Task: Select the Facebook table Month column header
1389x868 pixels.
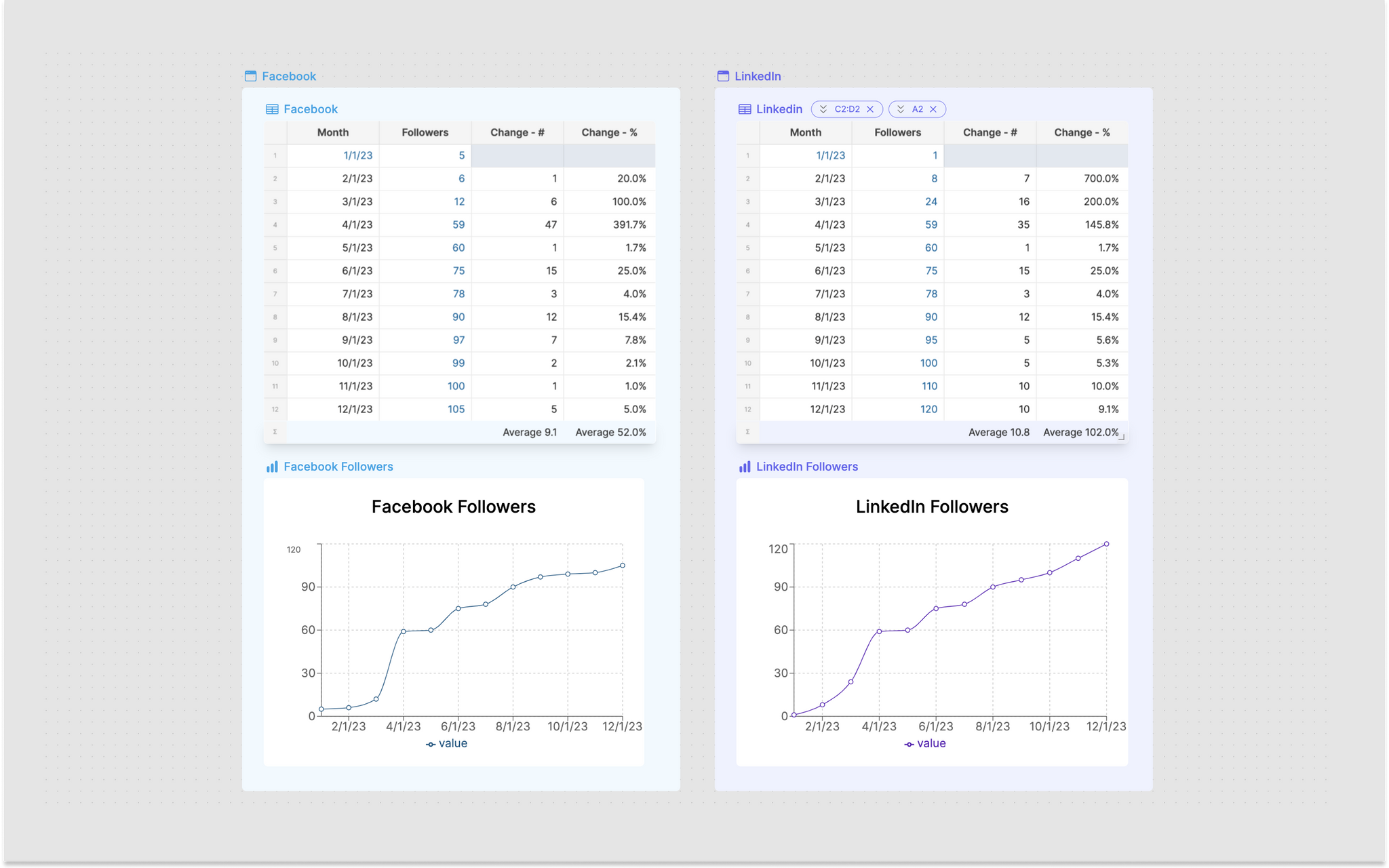Action: [x=333, y=132]
